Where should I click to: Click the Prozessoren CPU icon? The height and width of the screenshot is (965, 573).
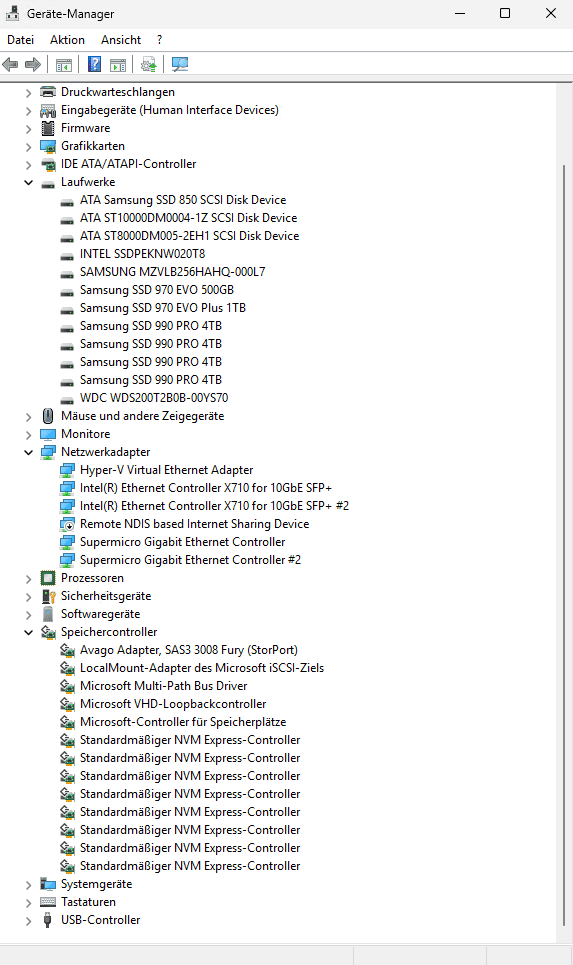tap(48, 578)
